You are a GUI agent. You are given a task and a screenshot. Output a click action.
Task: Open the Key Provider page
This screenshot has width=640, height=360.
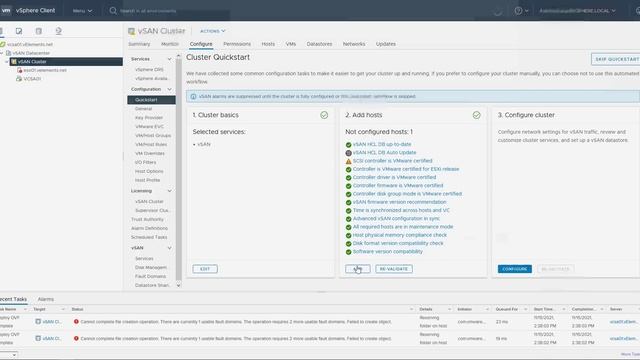pos(149,118)
